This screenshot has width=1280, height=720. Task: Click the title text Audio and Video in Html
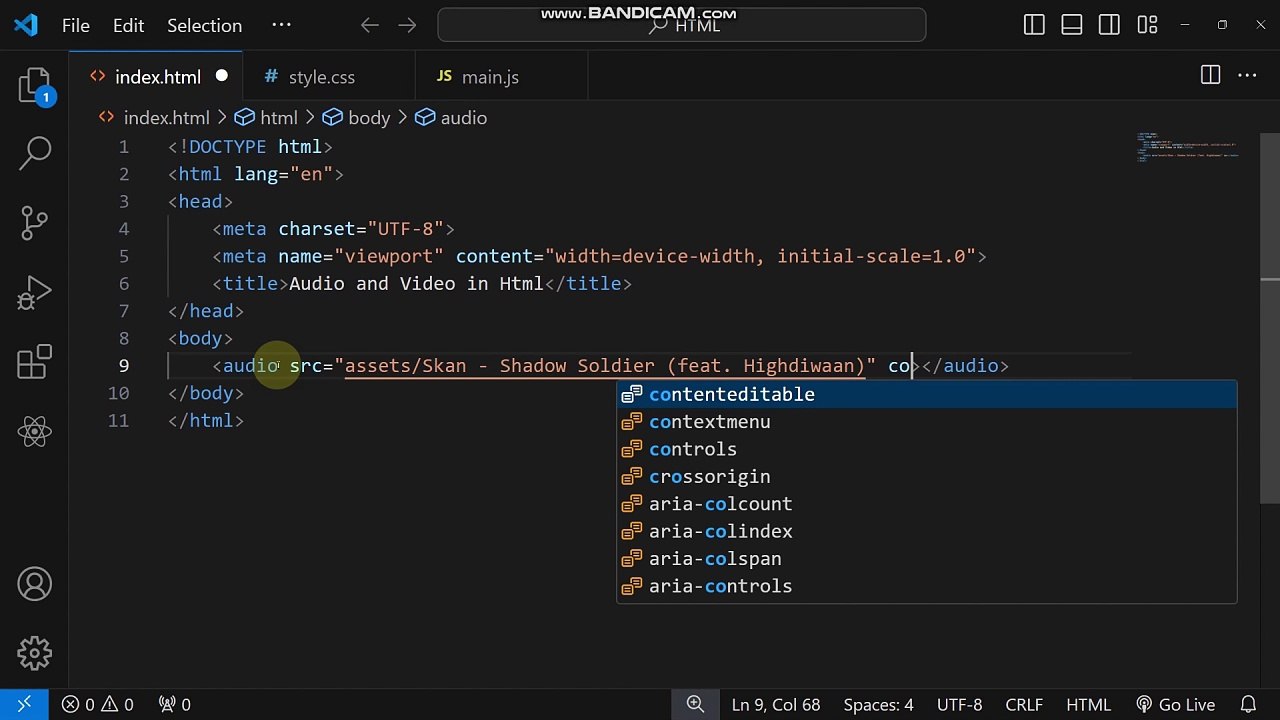point(416,284)
